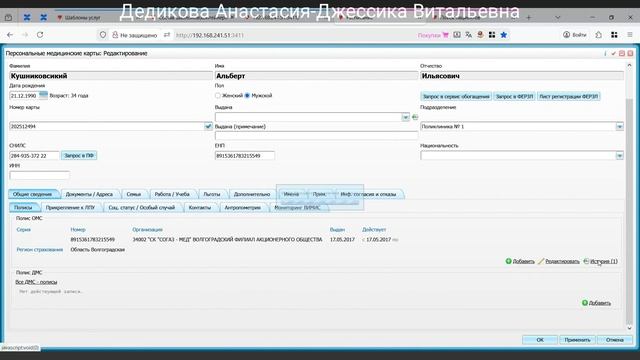This screenshot has width=640, height=360.
Task: Click into the 'Отчество' field
Action: pos(522,76)
